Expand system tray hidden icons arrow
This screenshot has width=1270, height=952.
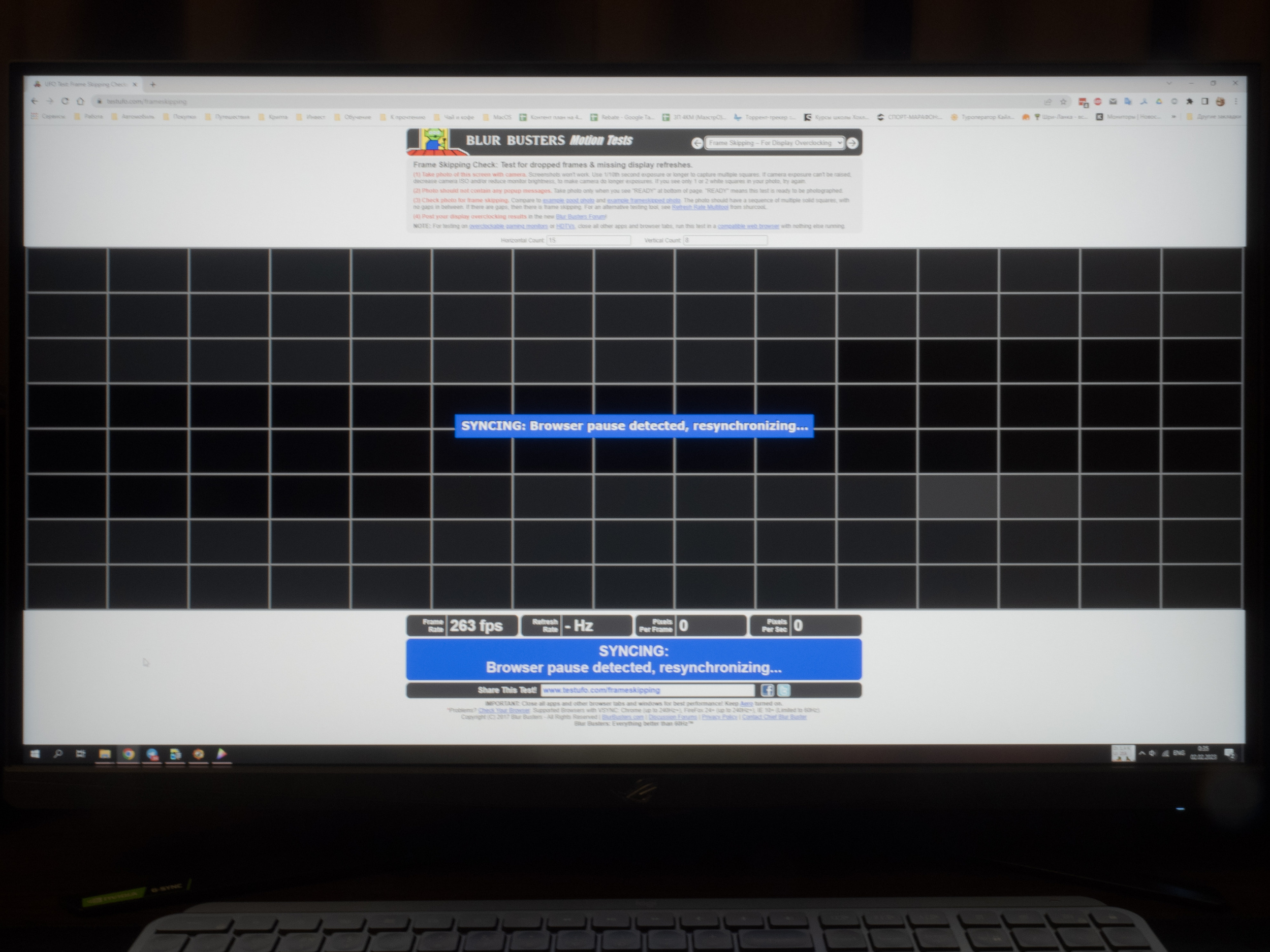pos(1142,753)
